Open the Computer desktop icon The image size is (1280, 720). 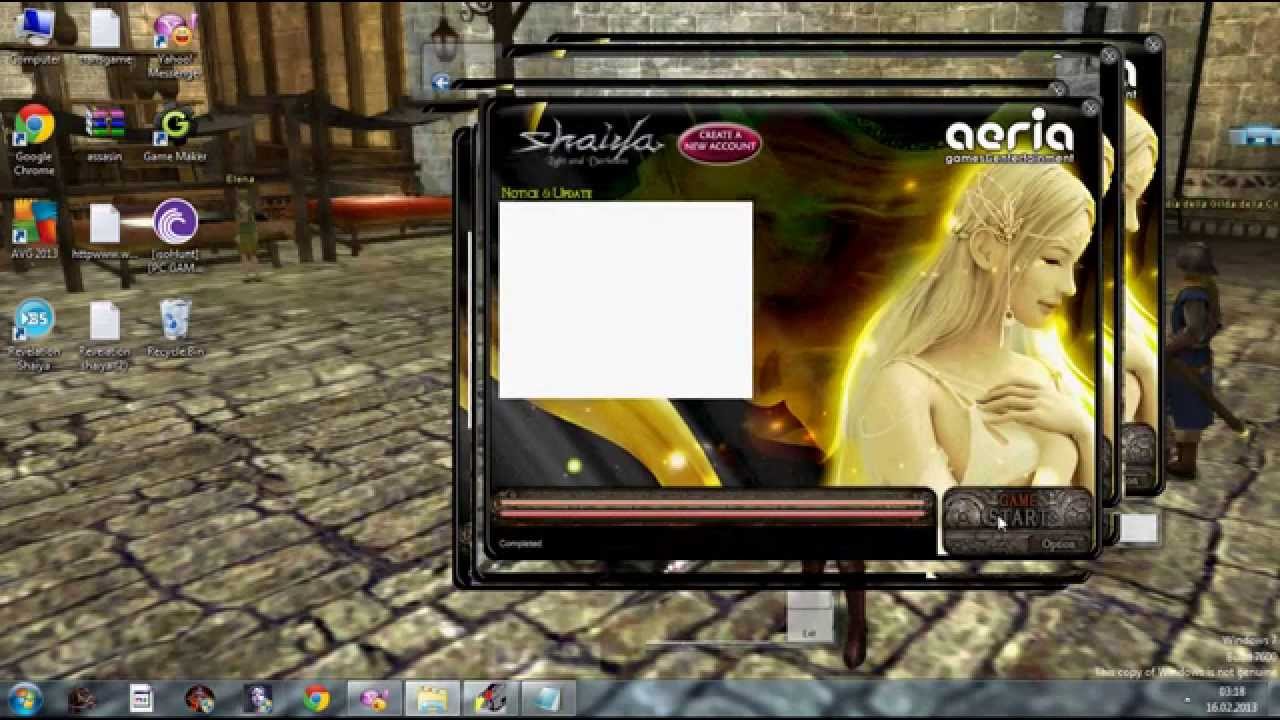(x=34, y=37)
